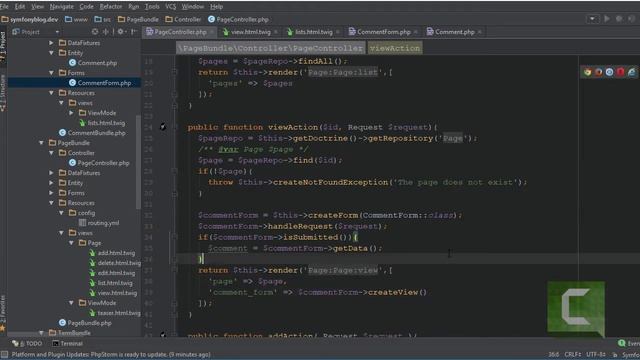Open the Terminal tool window
The width and height of the screenshot is (640, 360).
click(68, 343)
